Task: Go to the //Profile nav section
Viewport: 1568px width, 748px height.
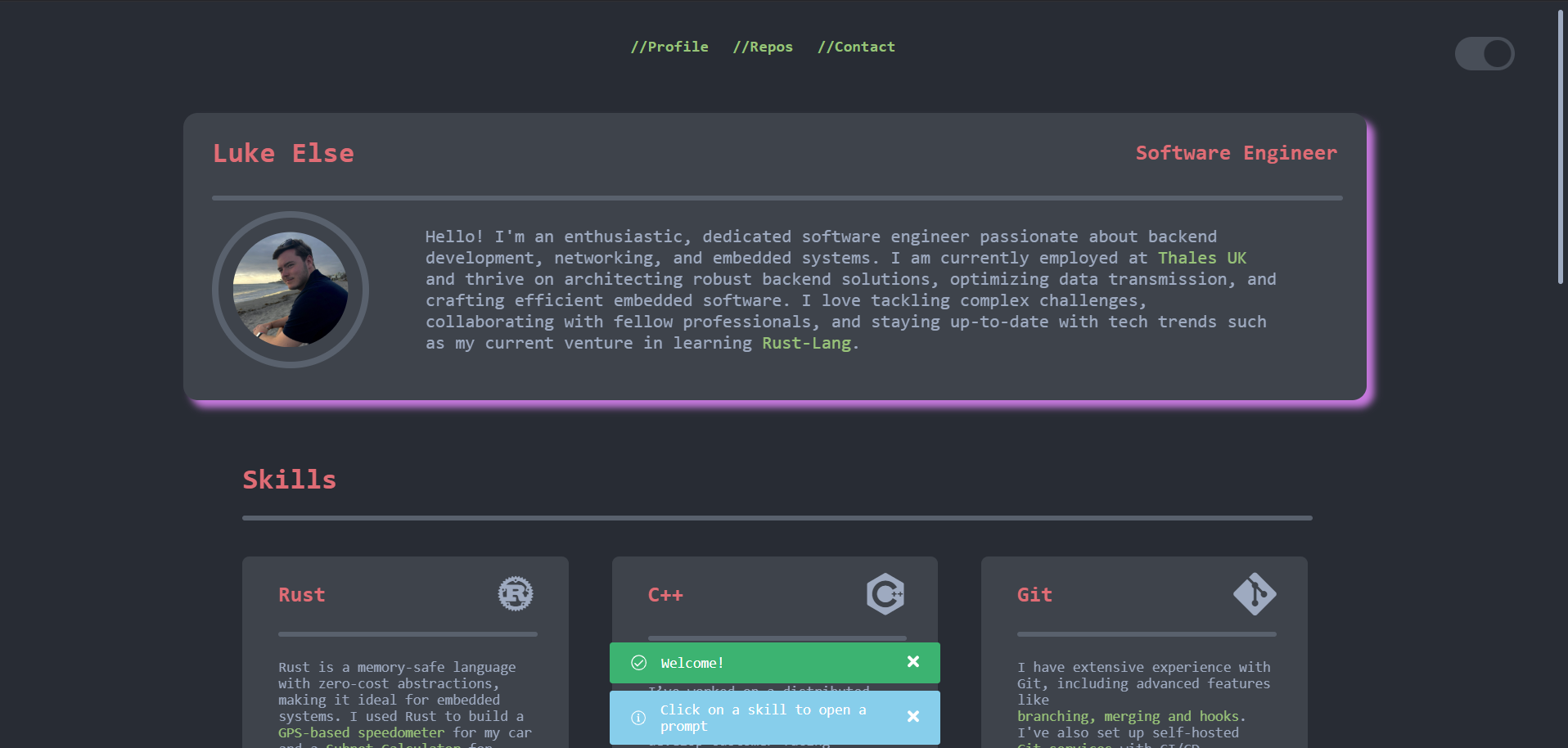Action: pyautogui.click(x=669, y=47)
